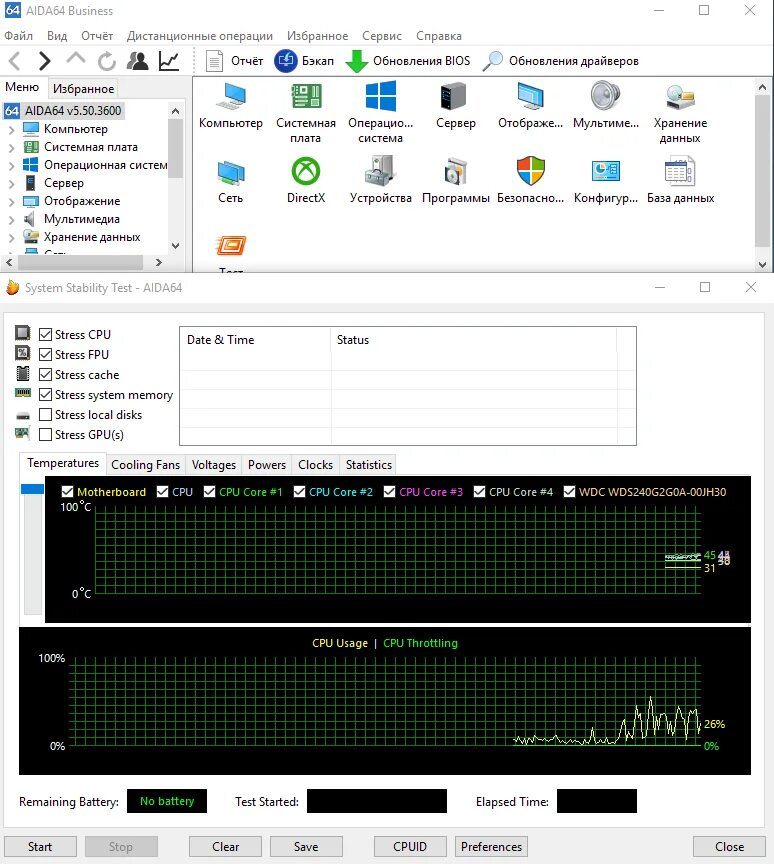
Task: Uncheck Stress cache
Action: click(46, 375)
